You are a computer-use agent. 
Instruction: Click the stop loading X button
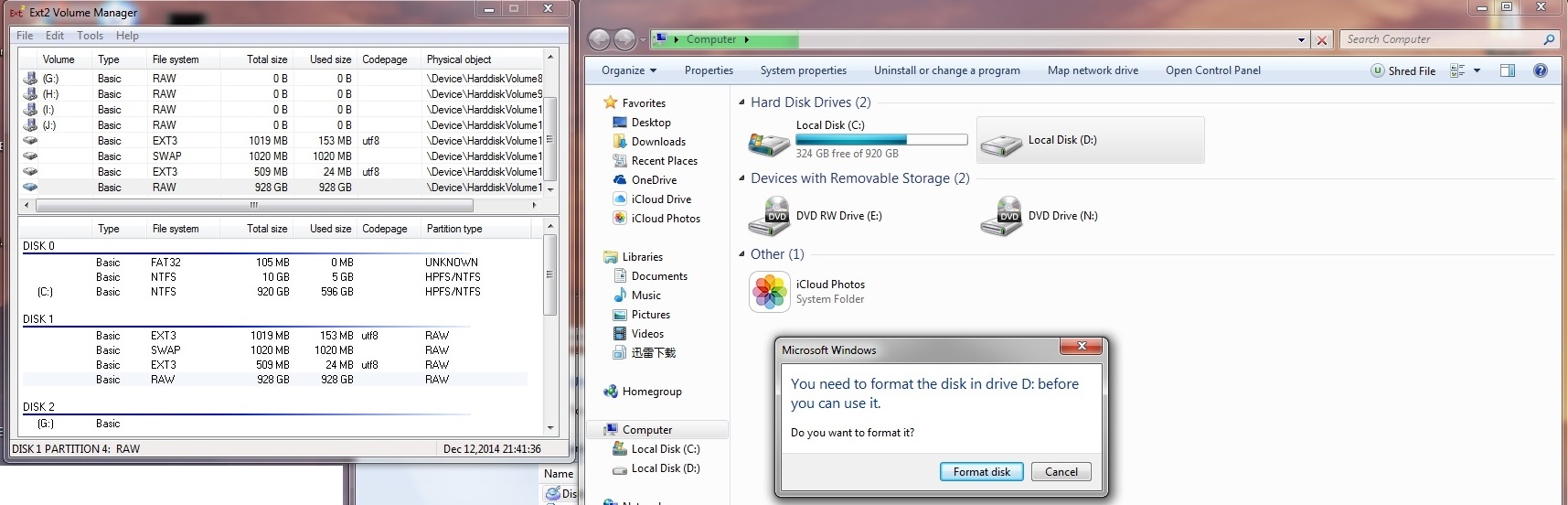coord(1321,39)
